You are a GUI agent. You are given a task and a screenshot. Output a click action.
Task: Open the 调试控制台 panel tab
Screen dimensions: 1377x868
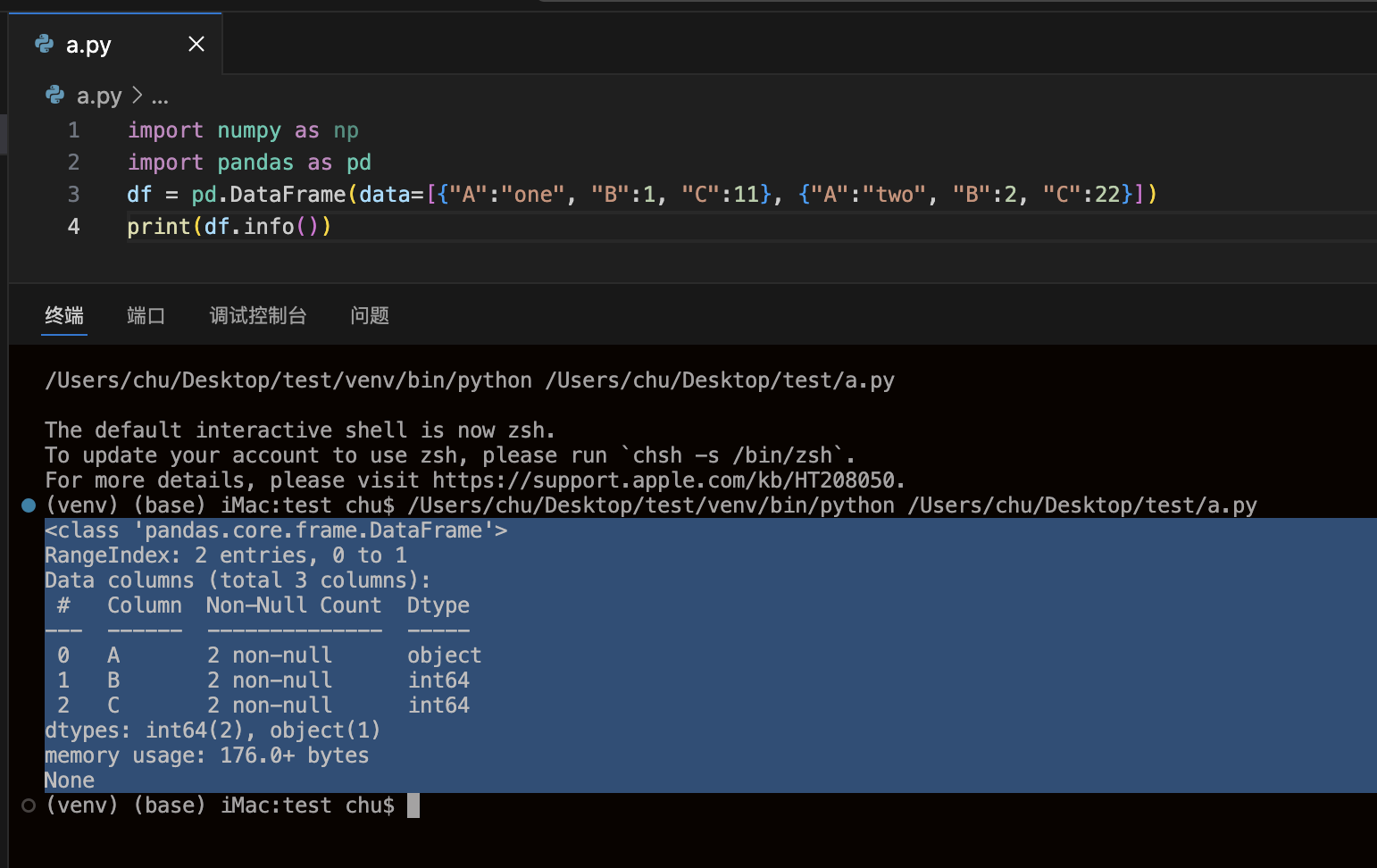258,315
